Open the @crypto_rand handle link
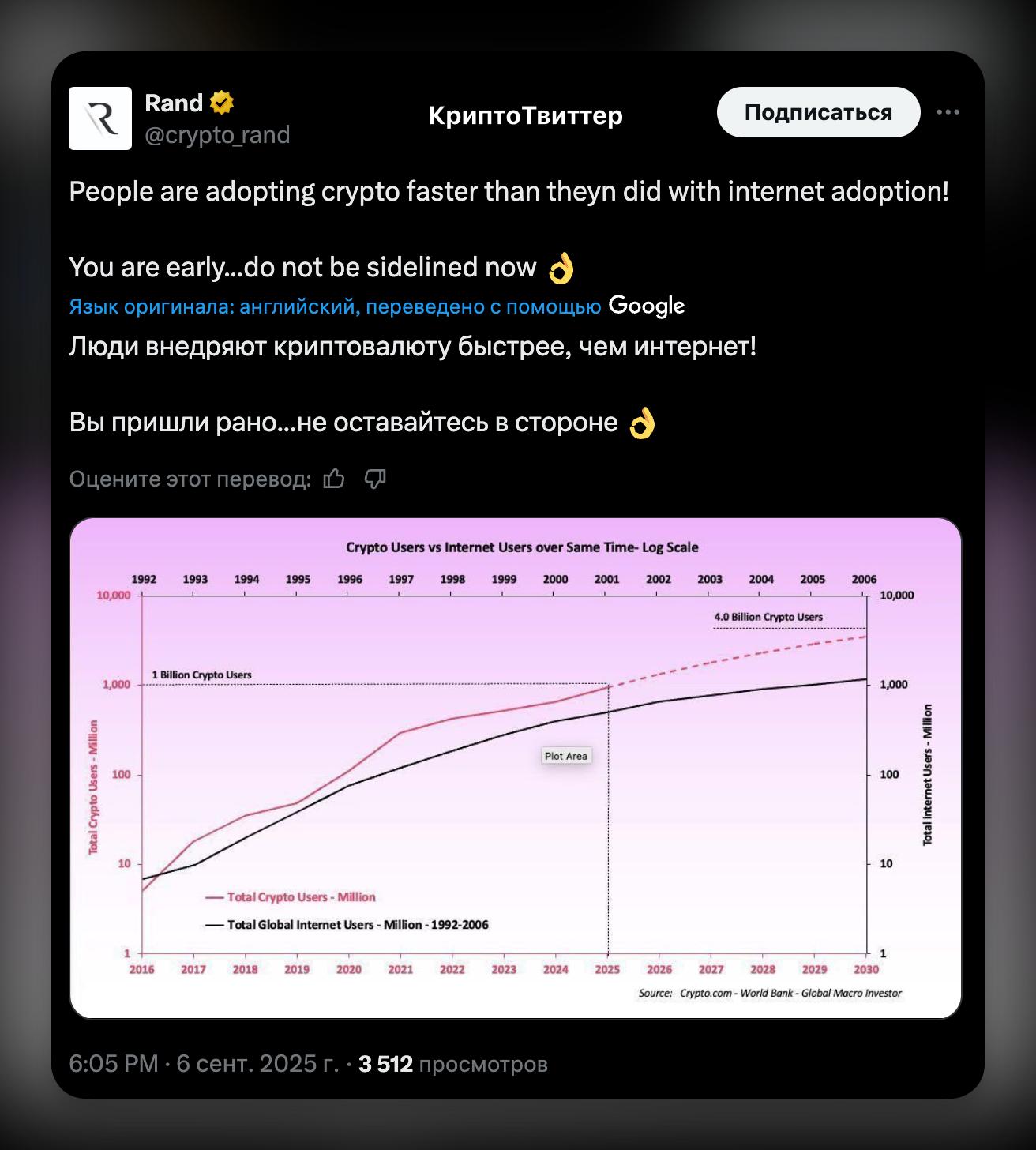 217,135
